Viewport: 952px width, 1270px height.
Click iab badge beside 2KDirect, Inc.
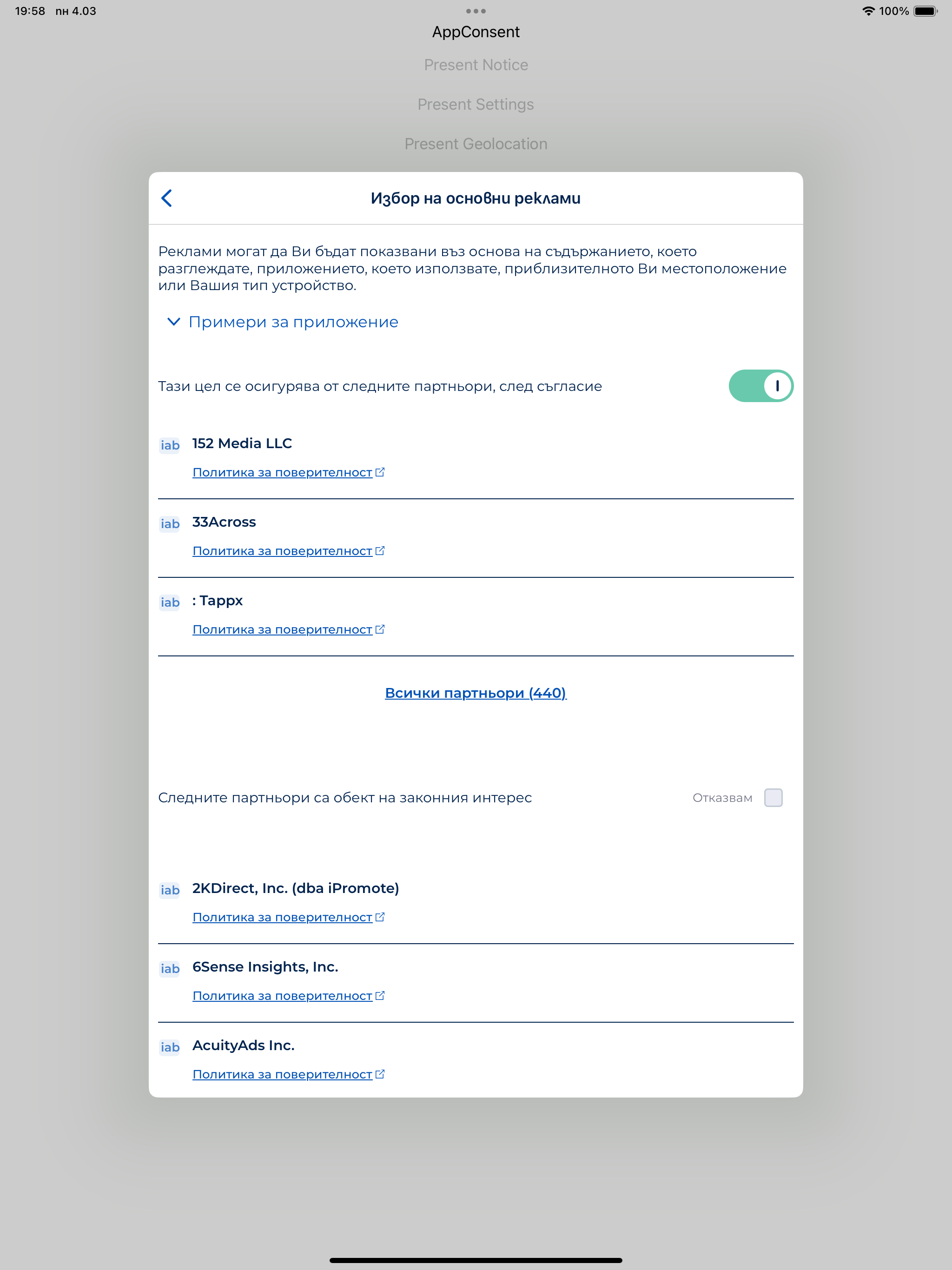(170, 890)
